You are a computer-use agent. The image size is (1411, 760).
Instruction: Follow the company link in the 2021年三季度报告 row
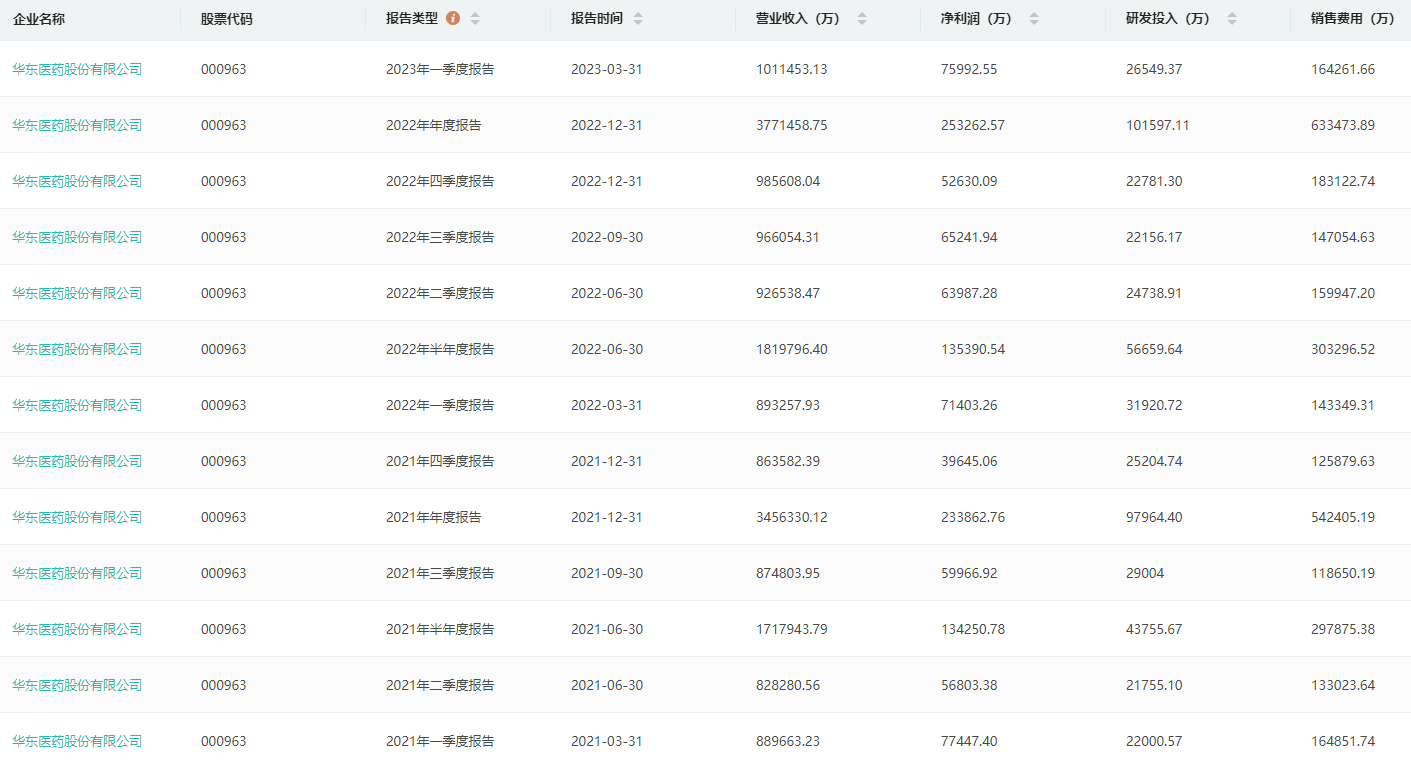coord(77,573)
